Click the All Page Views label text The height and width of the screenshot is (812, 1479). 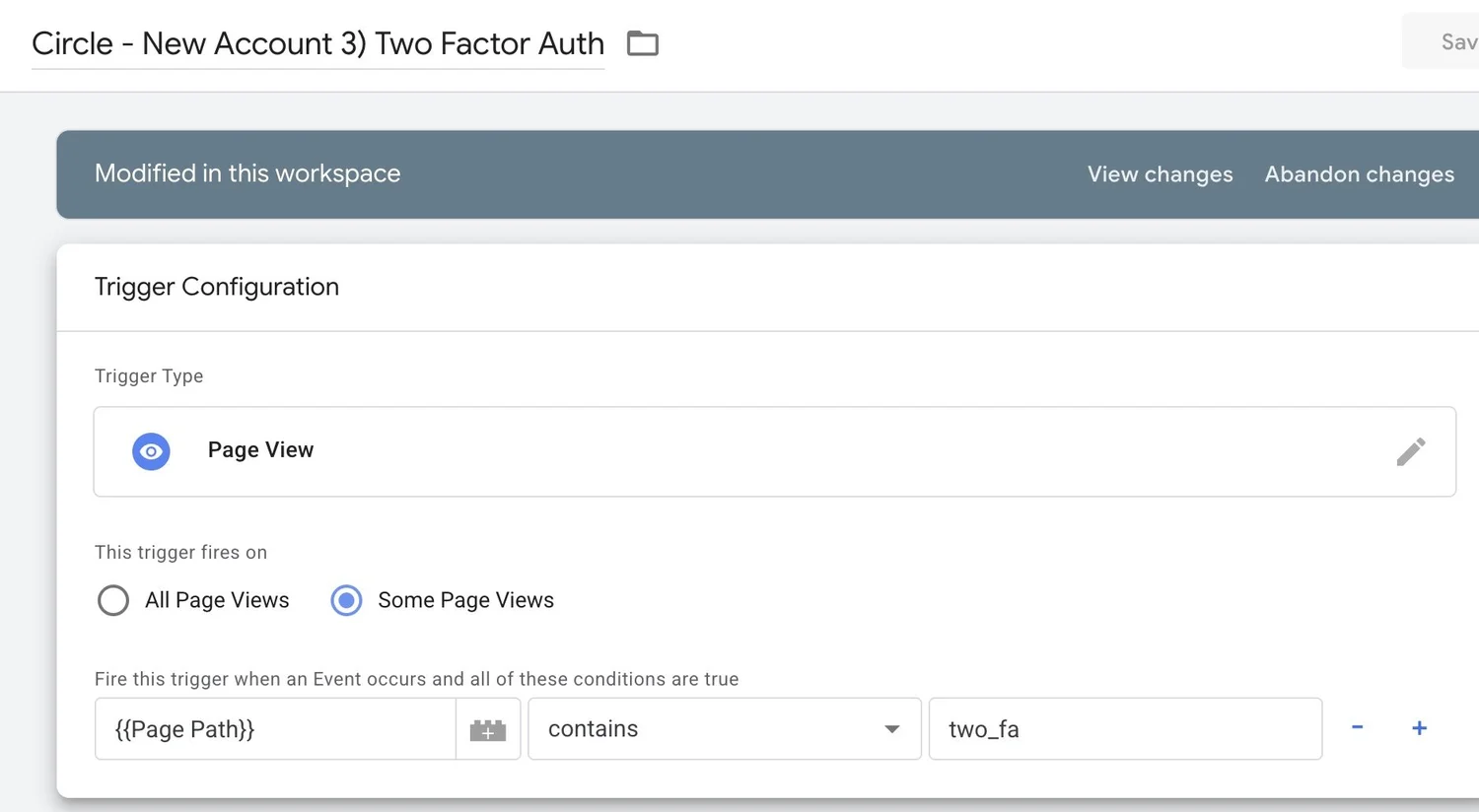(217, 600)
